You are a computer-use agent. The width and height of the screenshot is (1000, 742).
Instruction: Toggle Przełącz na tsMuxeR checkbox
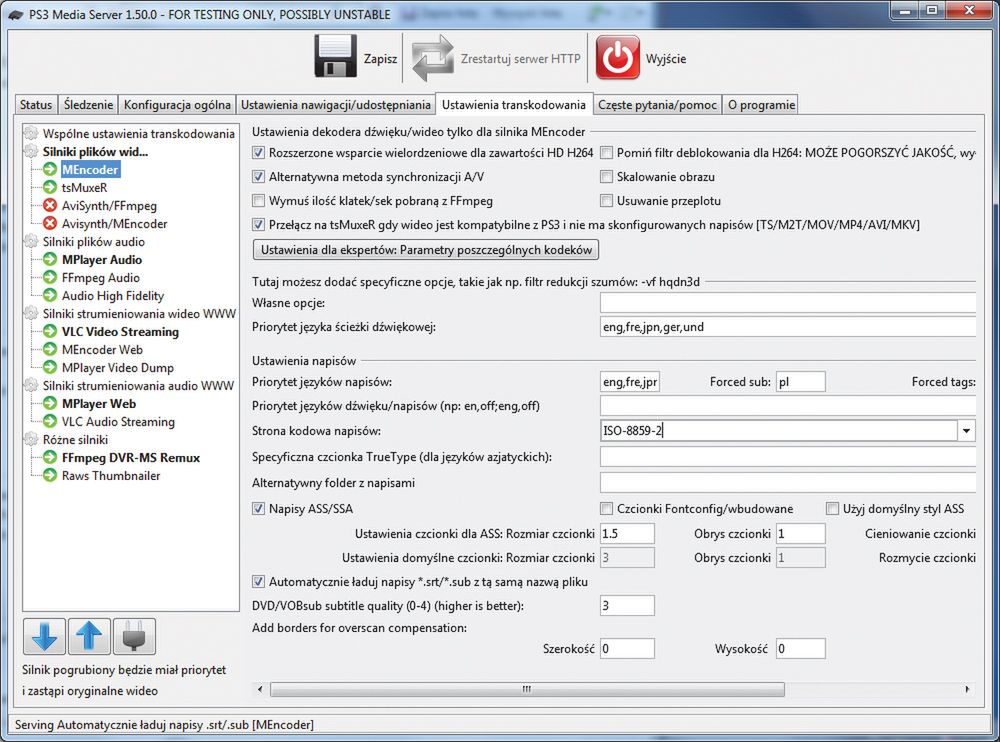[258, 225]
